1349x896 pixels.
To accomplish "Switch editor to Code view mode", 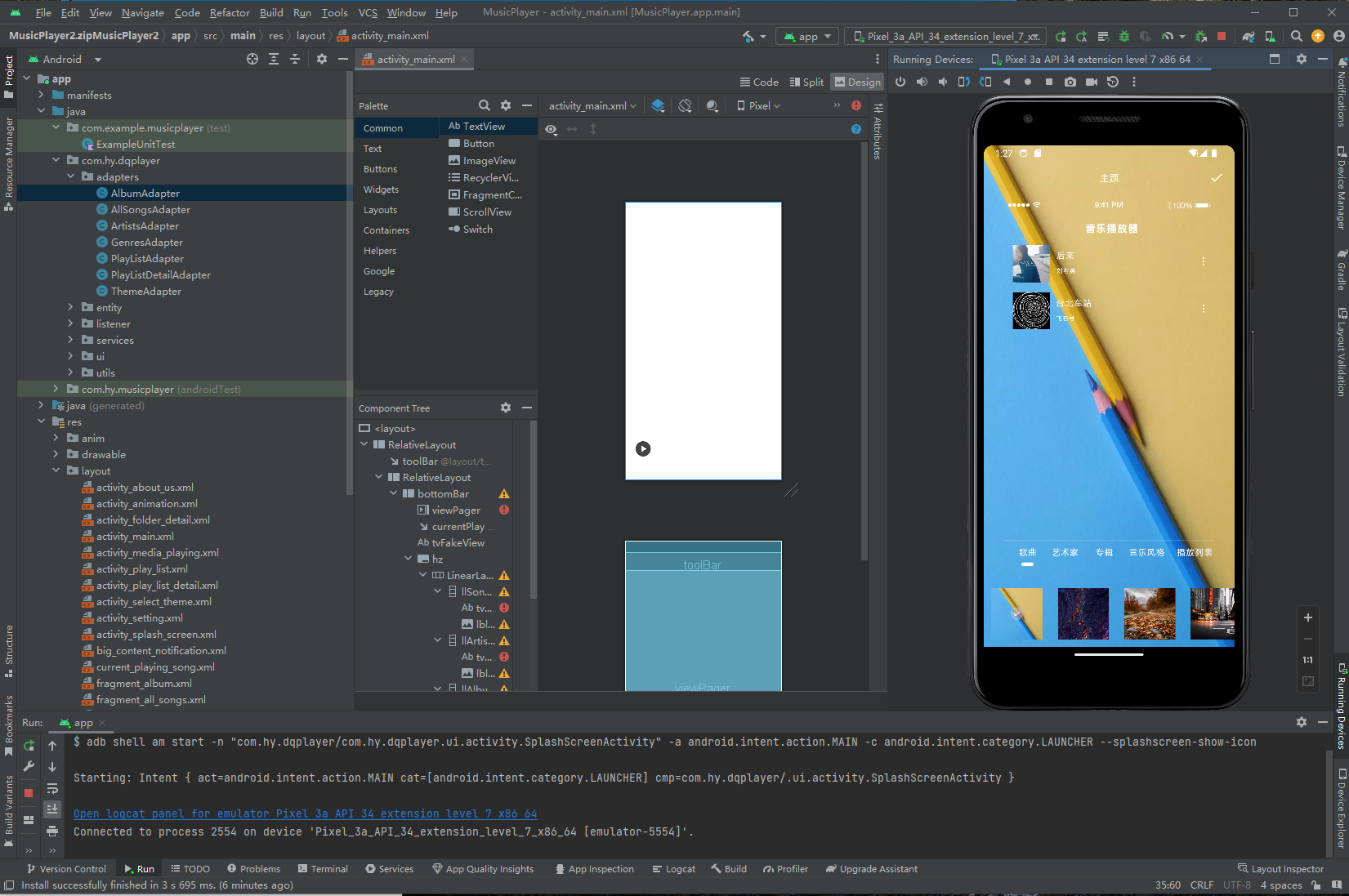I will 759,82.
